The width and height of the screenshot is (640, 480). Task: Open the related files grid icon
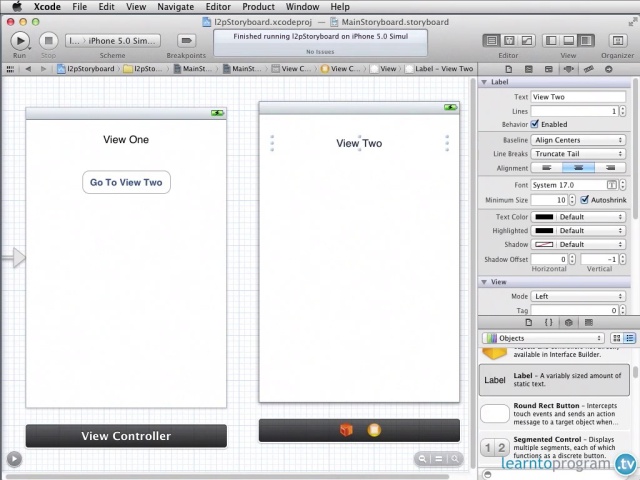pos(10,69)
